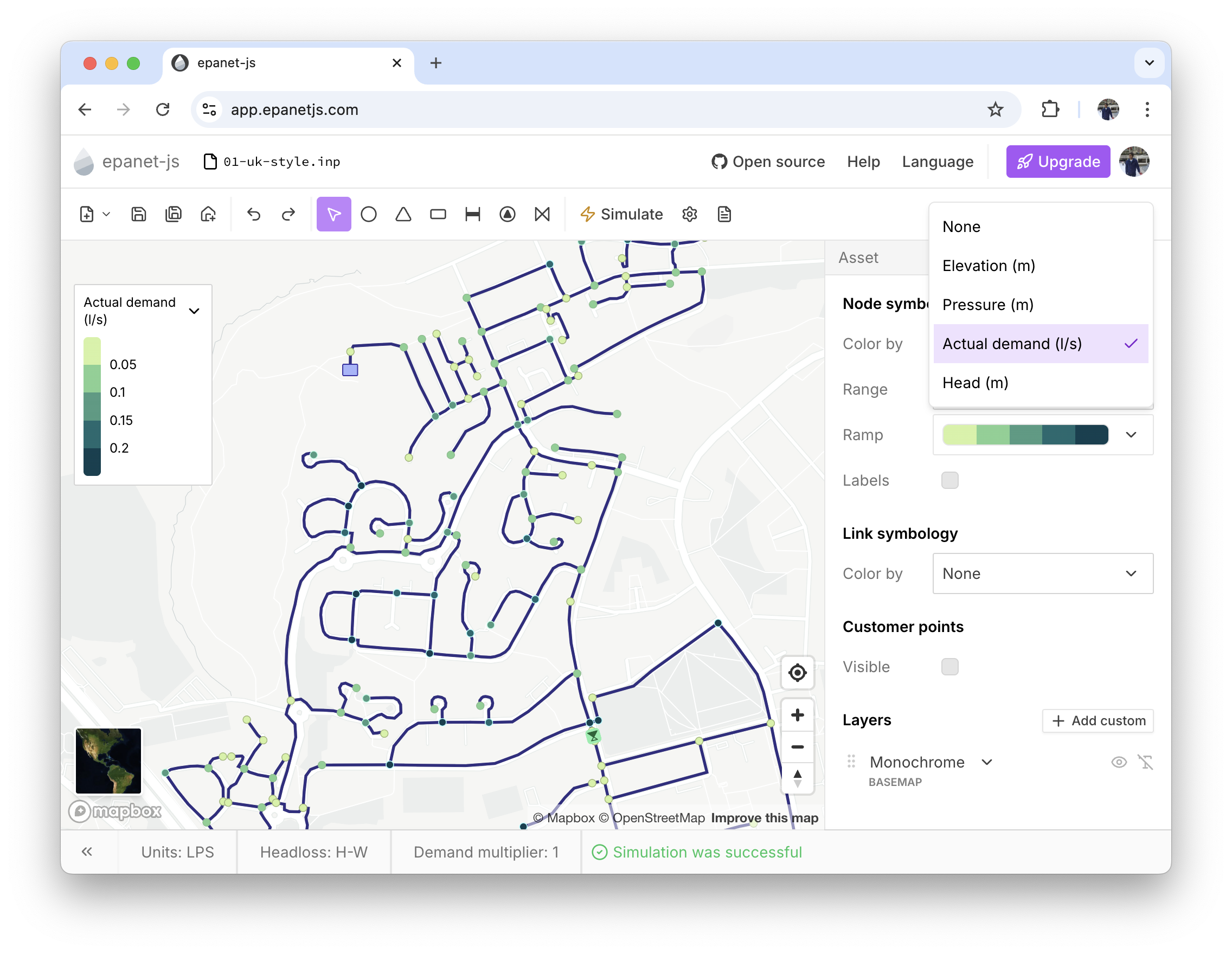
Task: Click the satellite basemap thumbnail
Action: (x=108, y=760)
